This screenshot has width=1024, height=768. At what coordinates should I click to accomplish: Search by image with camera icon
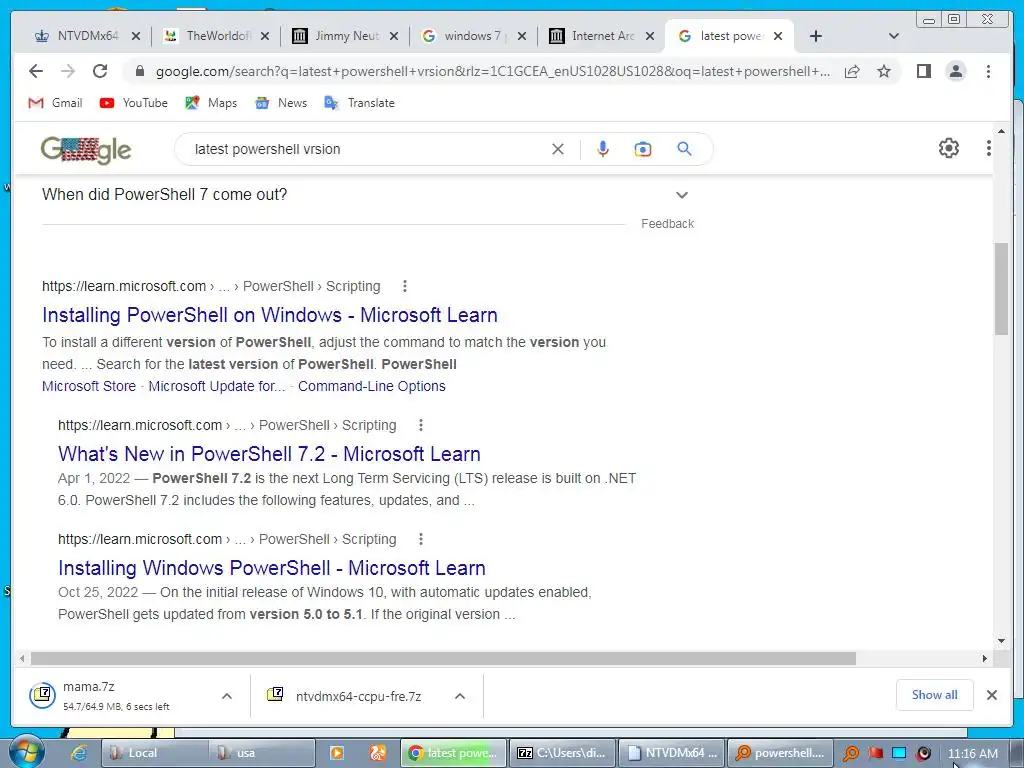[643, 149]
